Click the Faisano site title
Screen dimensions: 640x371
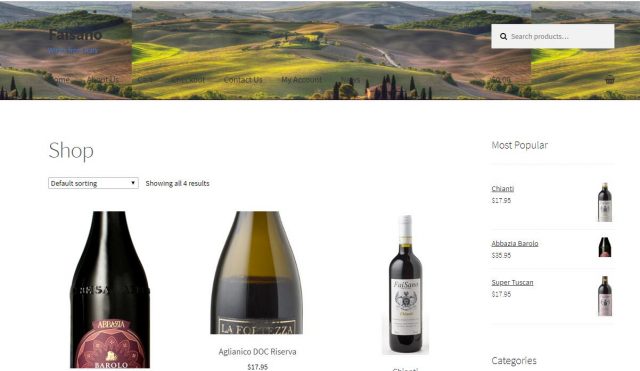click(75, 35)
